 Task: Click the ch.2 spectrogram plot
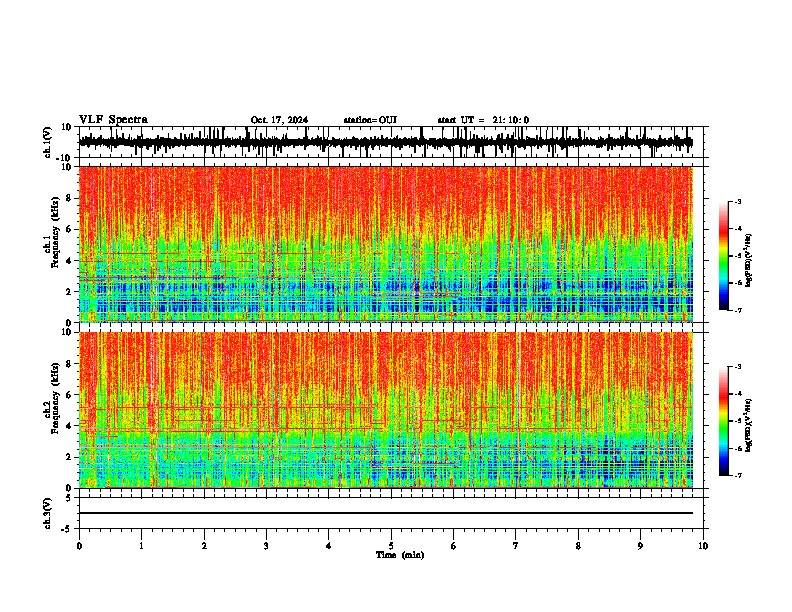(386, 410)
